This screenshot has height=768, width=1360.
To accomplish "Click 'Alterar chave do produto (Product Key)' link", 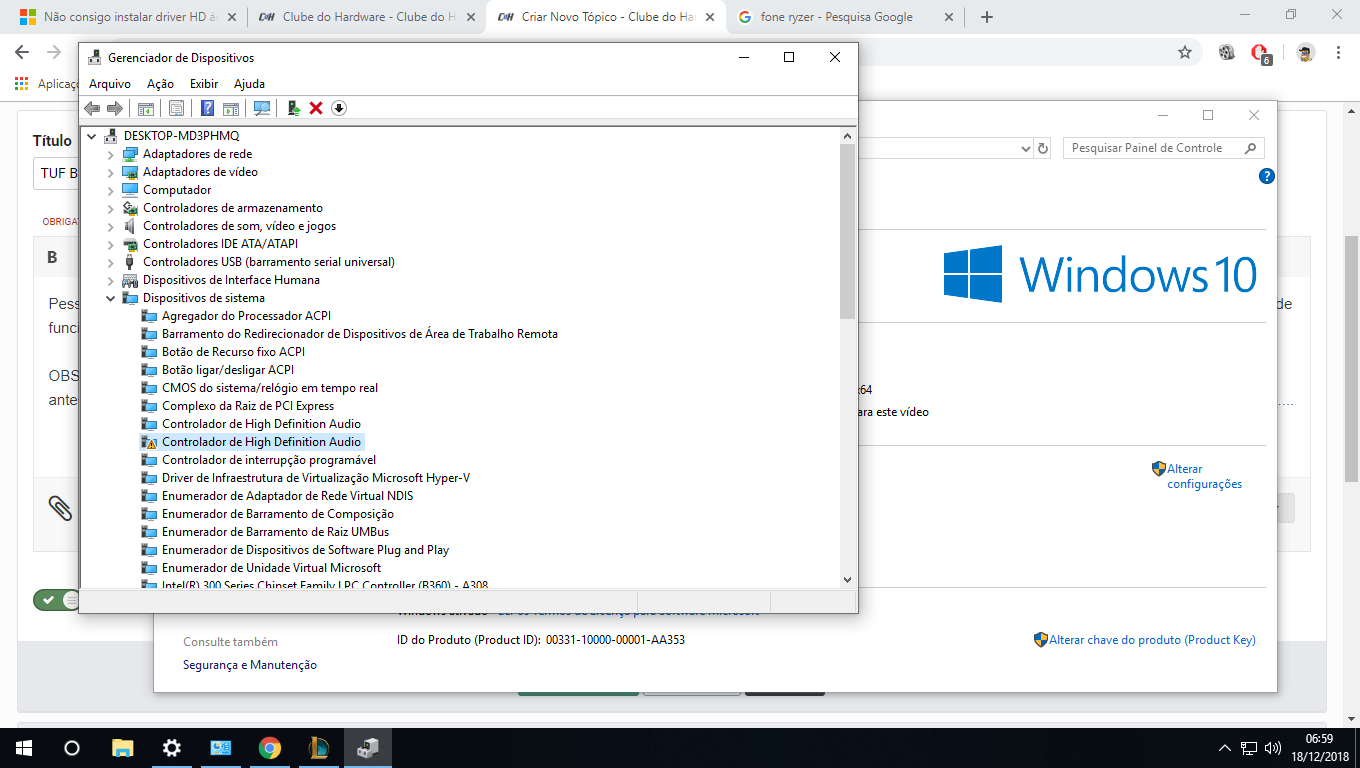I will (1152, 640).
